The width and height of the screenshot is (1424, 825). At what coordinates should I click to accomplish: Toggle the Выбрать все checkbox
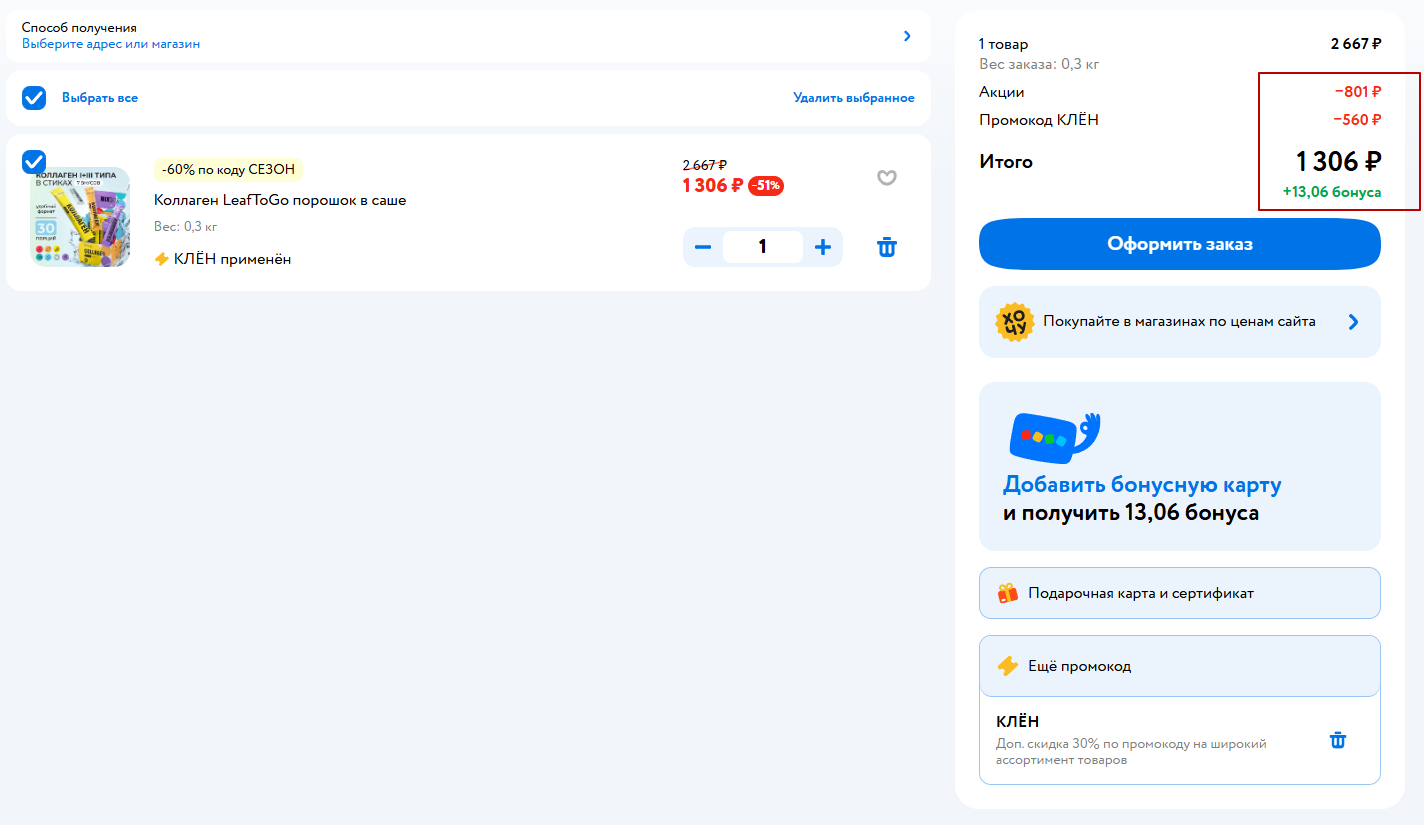coord(34,98)
